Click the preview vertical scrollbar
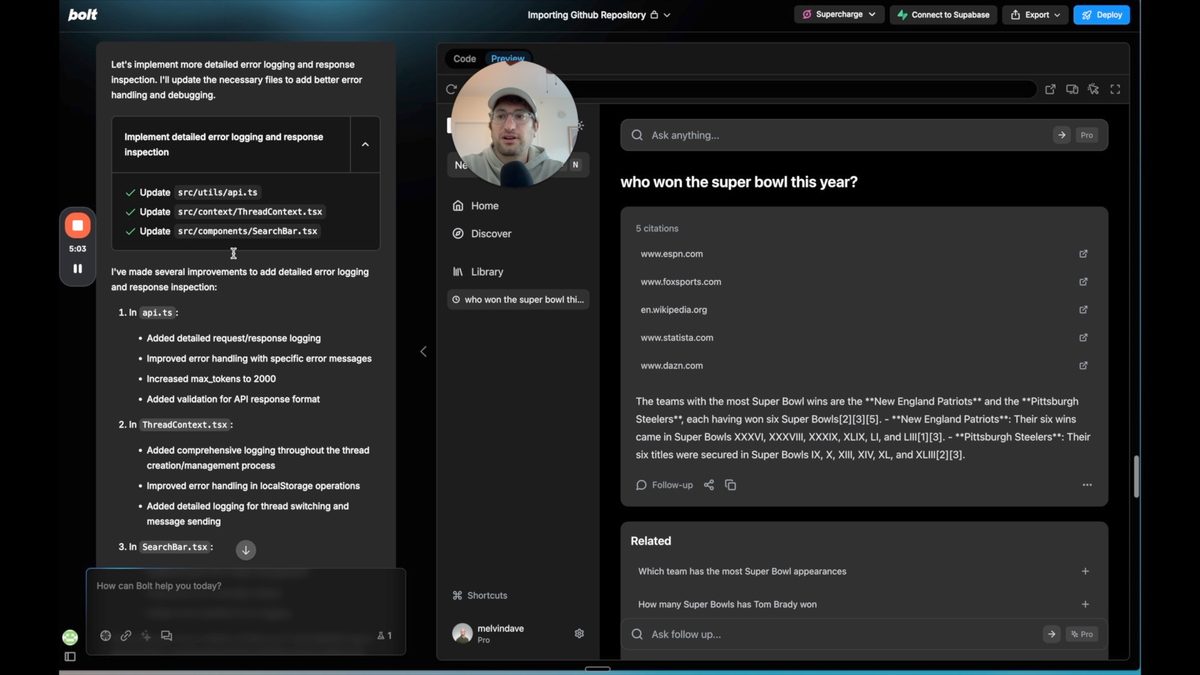 tap(1135, 477)
